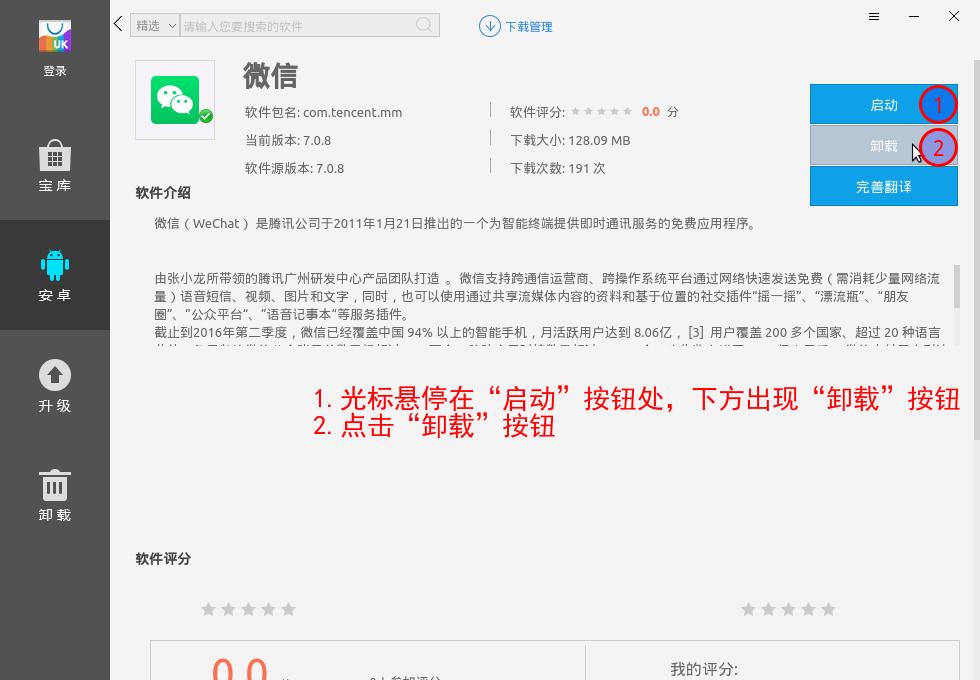Select the 安卓 Android section

[55, 275]
